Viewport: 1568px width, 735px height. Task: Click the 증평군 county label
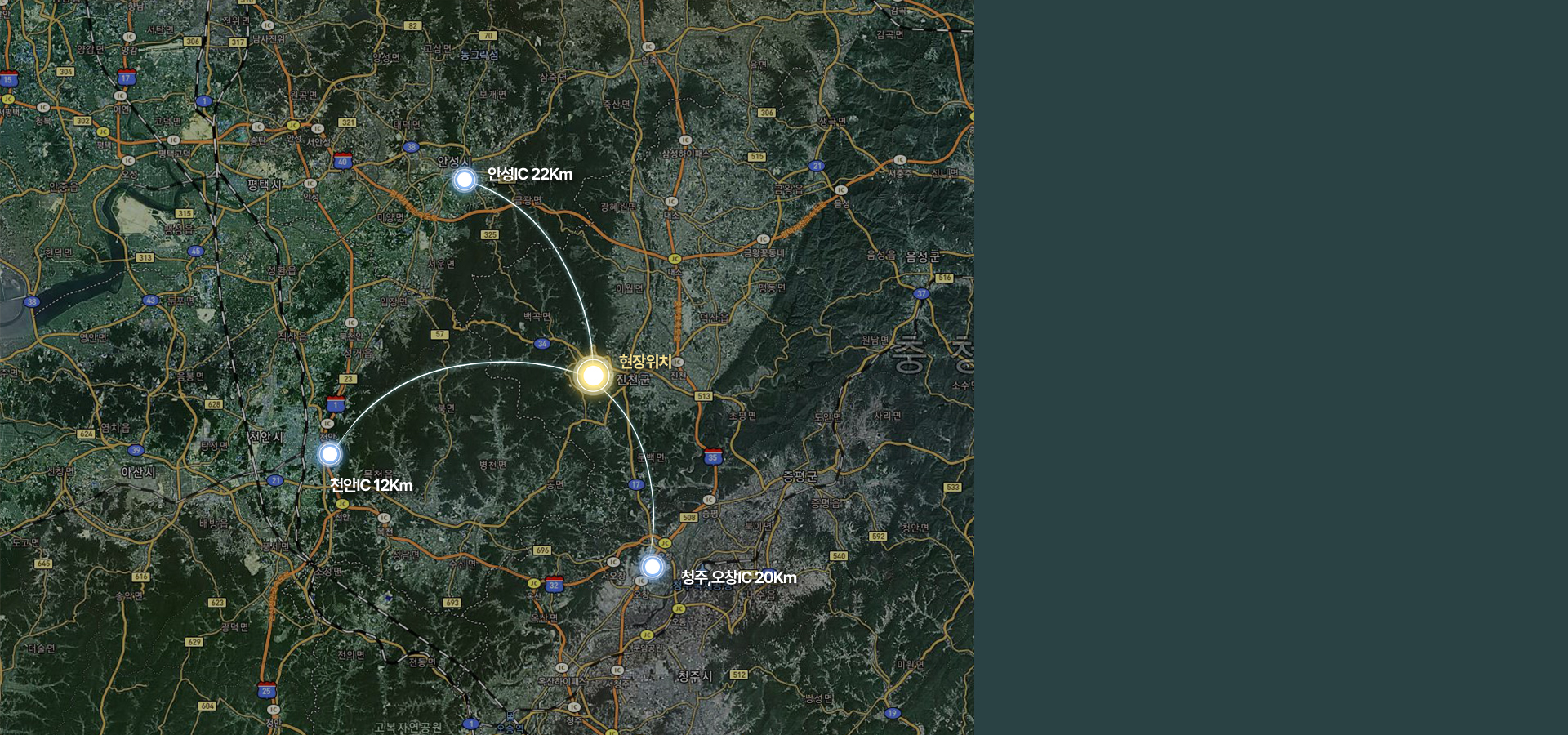[800, 476]
